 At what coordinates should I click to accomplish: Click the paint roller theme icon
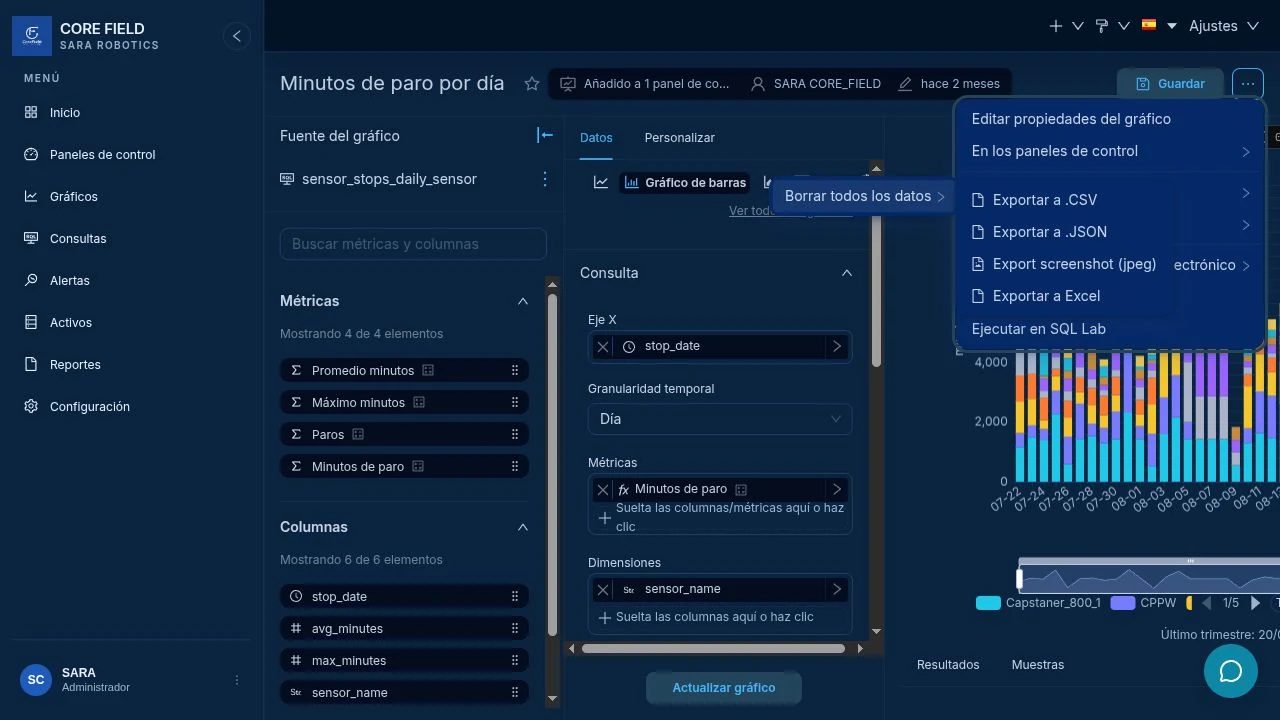1102,26
